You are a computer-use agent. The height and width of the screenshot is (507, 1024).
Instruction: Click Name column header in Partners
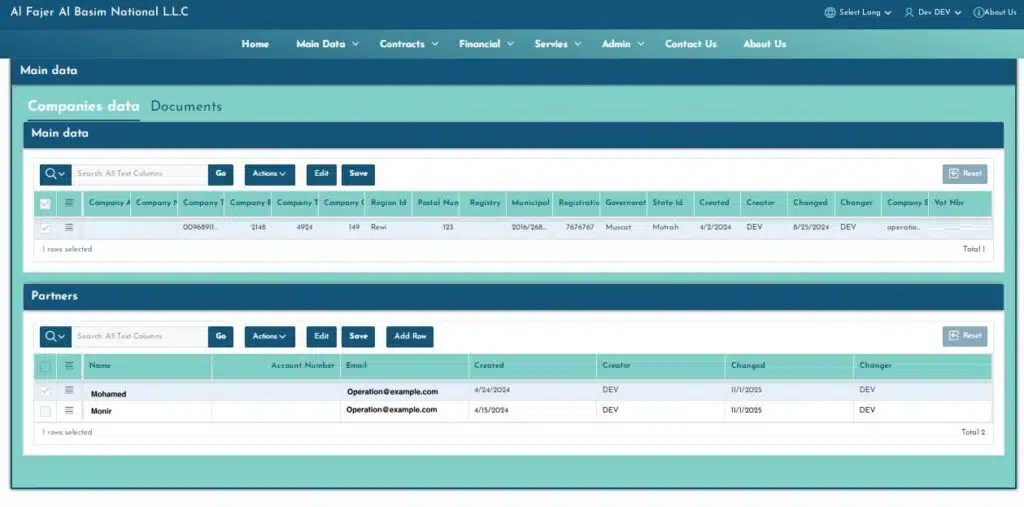(147, 366)
